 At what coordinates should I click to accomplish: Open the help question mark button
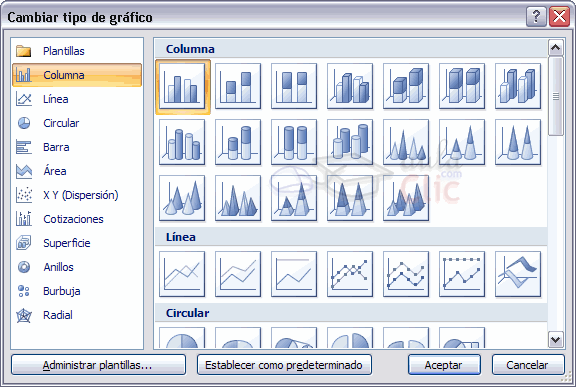click(x=536, y=17)
